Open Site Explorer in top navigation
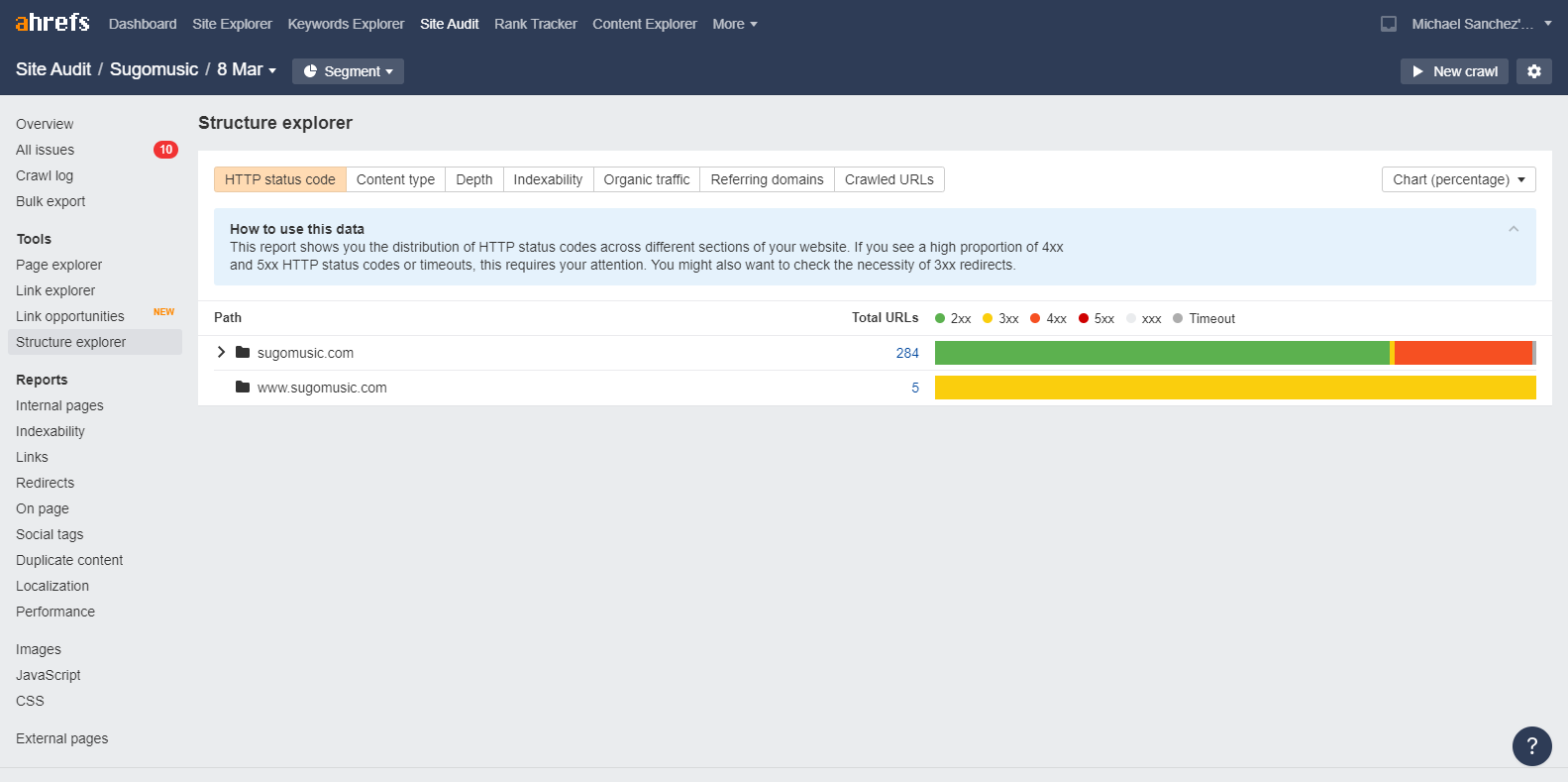 [x=232, y=24]
